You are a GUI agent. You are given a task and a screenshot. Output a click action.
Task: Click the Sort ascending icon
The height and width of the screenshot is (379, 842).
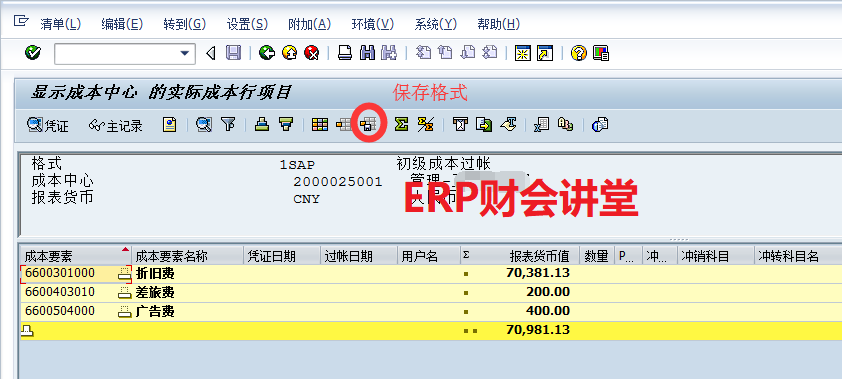[x=262, y=125]
